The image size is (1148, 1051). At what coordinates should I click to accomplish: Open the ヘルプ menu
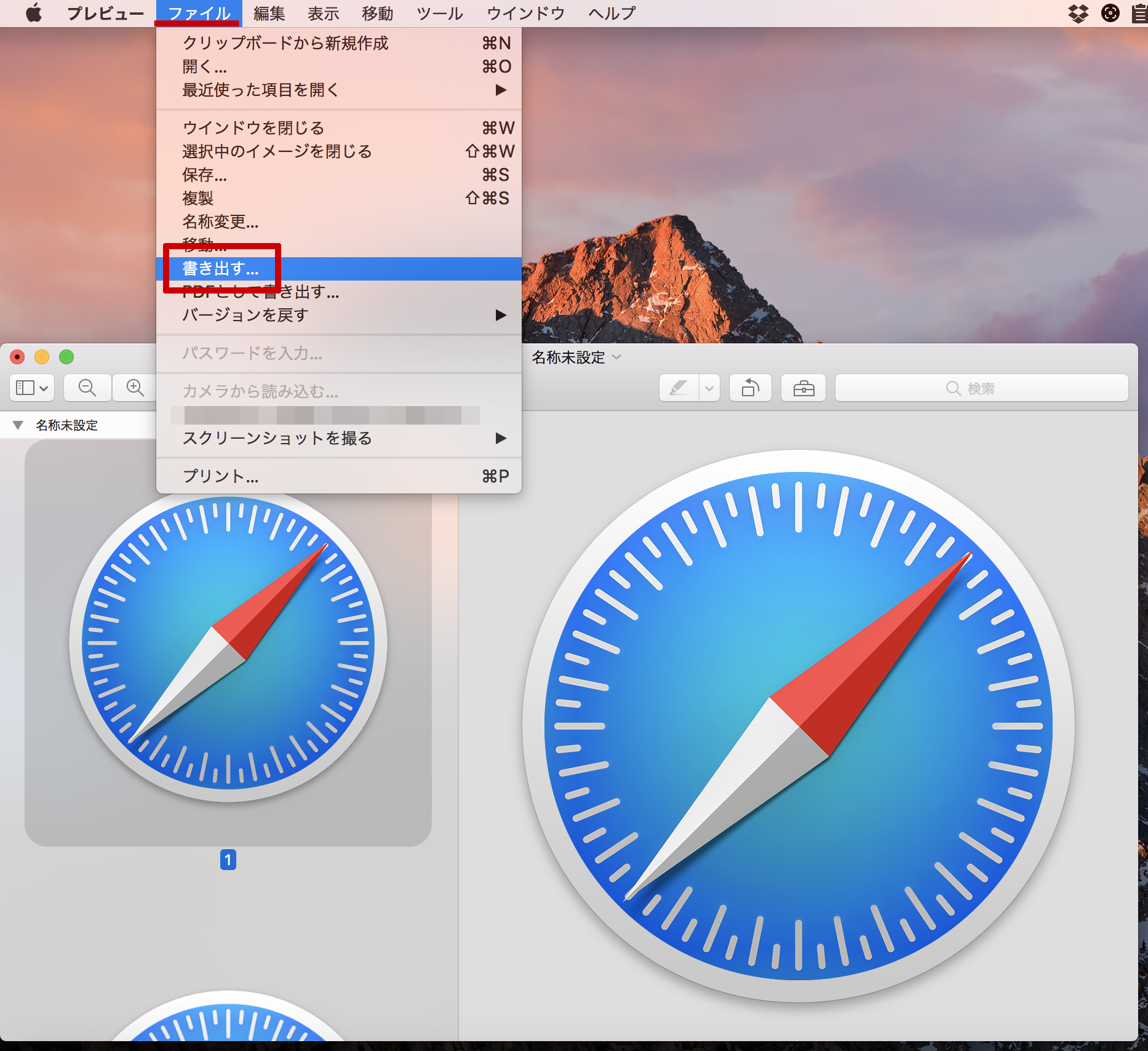tap(612, 13)
